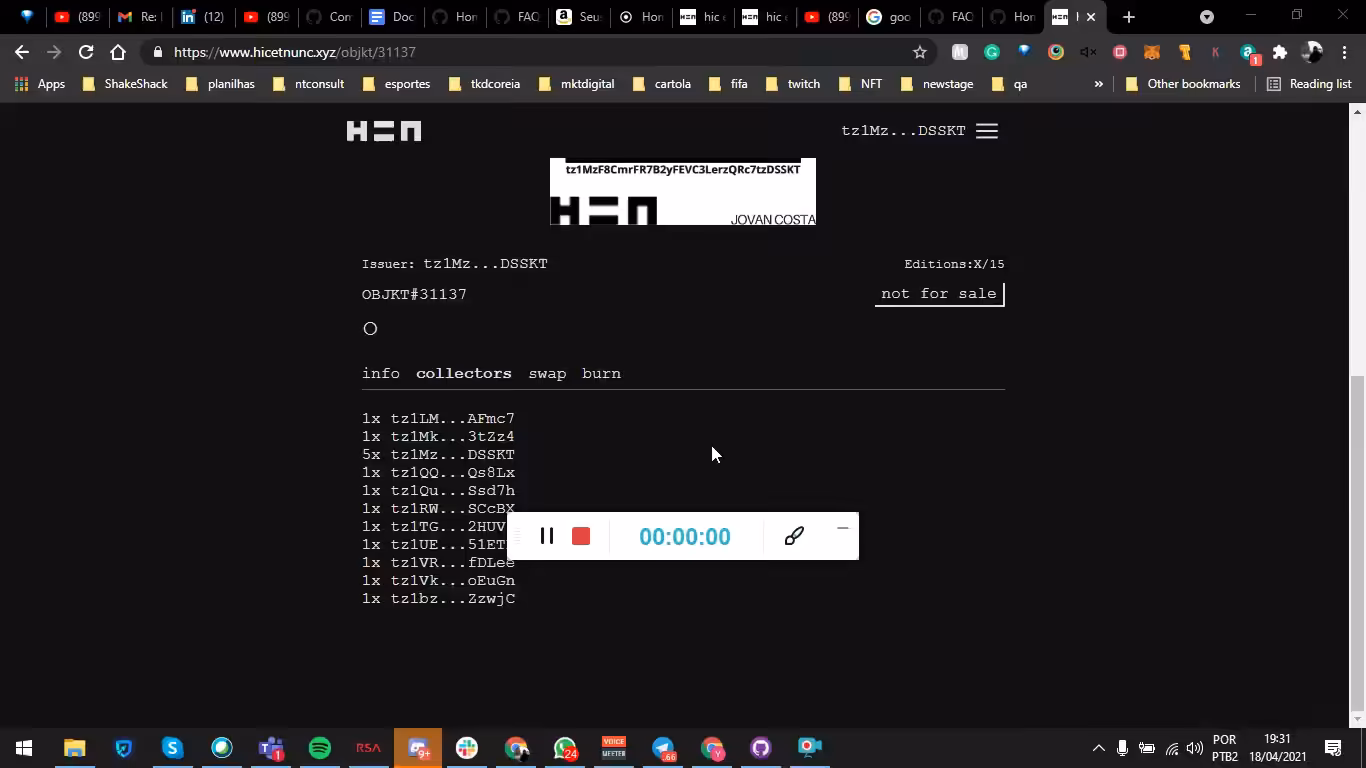This screenshot has height=768, width=1366.
Task: Open the planilhas bookmark folder
Action: pyautogui.click(x=220, y=84)
